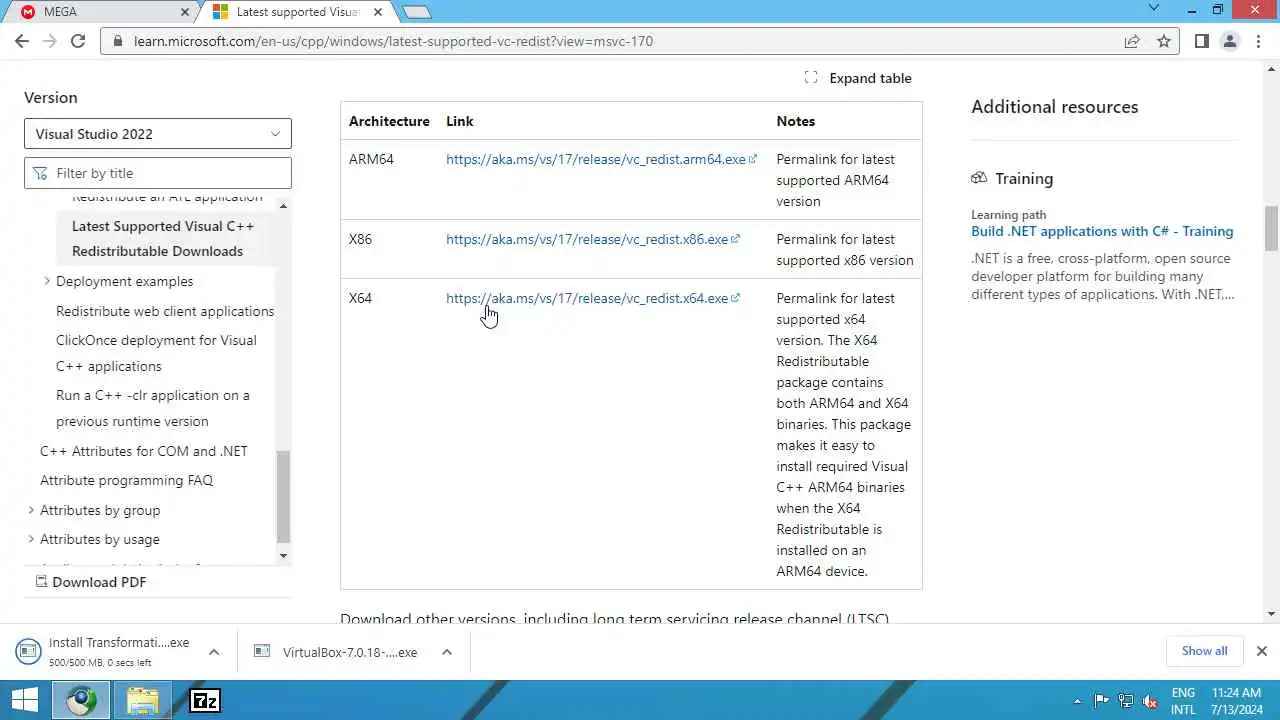Click Download PDF

pyautogui.click(x=90, y=582)
